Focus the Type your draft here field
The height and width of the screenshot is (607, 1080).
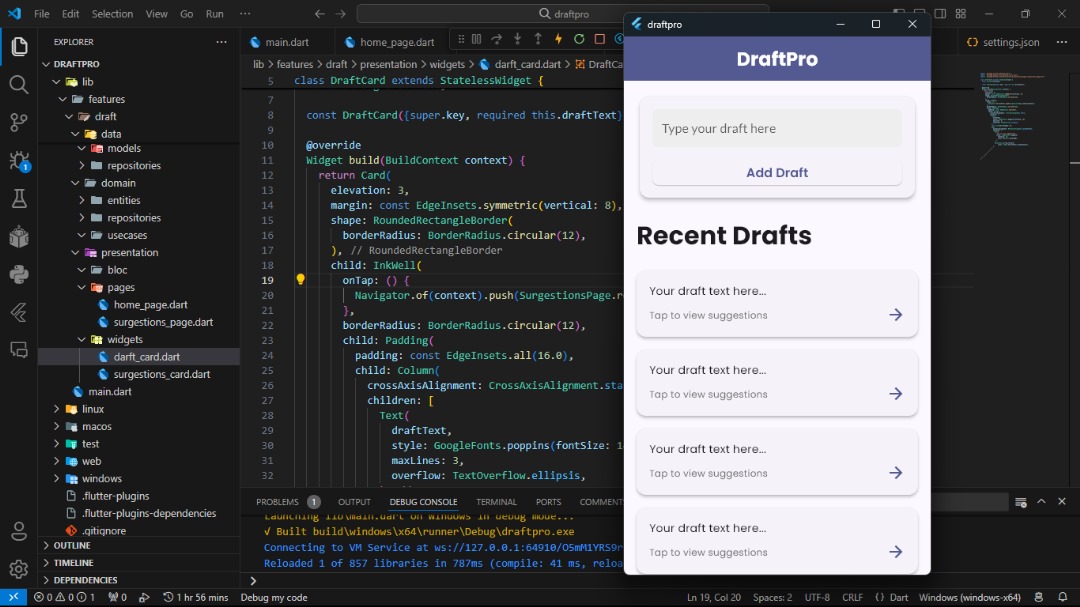click(777, 128)
